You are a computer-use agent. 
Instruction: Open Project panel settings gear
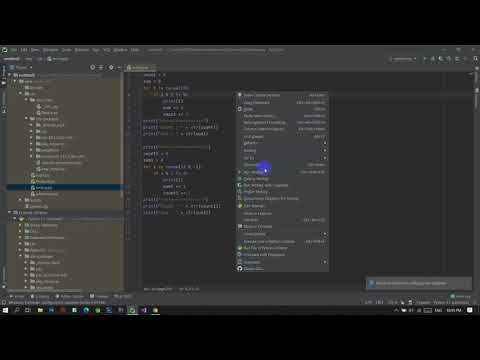[x=111, y=67]
